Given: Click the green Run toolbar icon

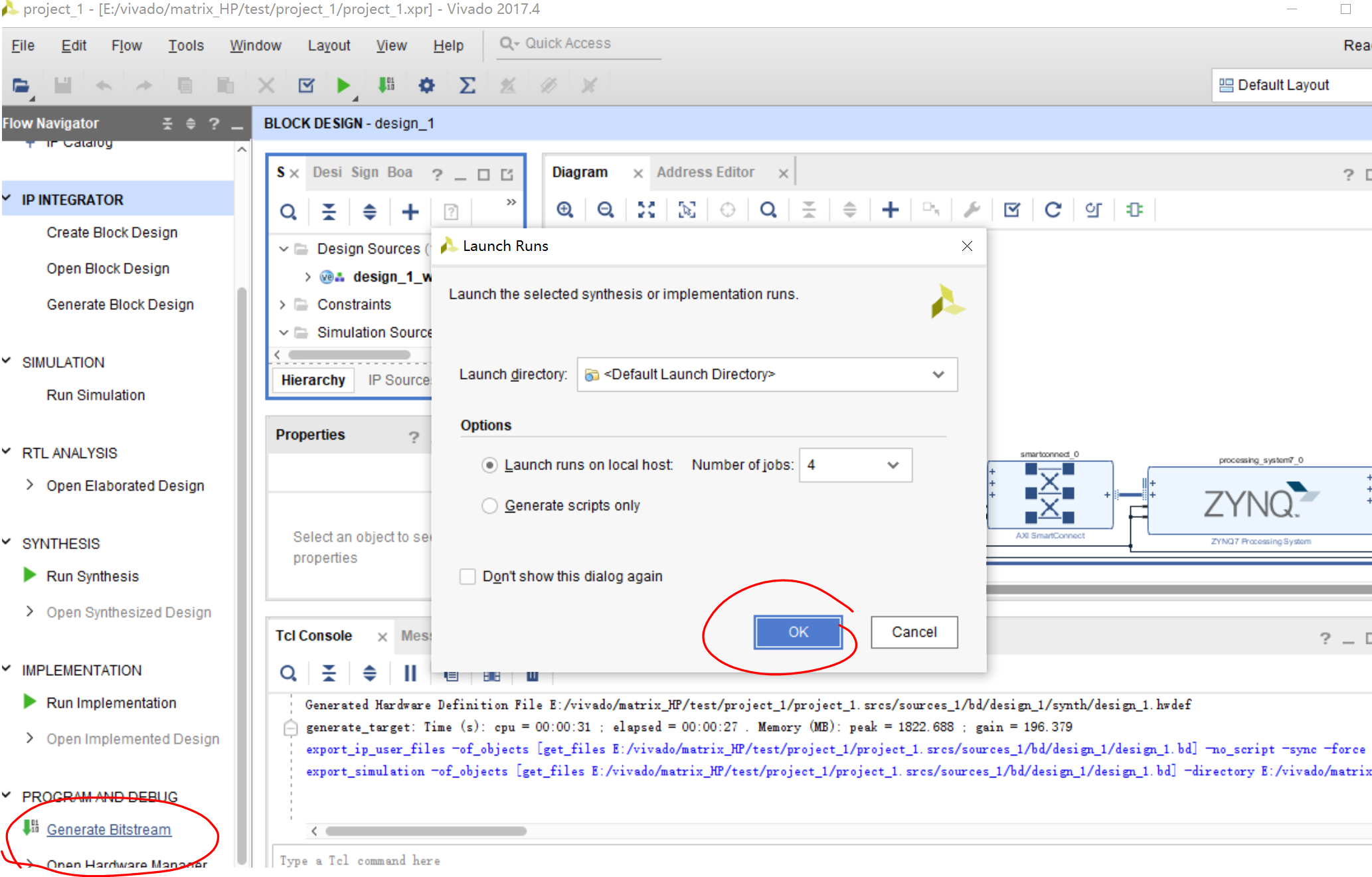Looking at the screenshot, I should pyautogui.click(x=343, y=85).
